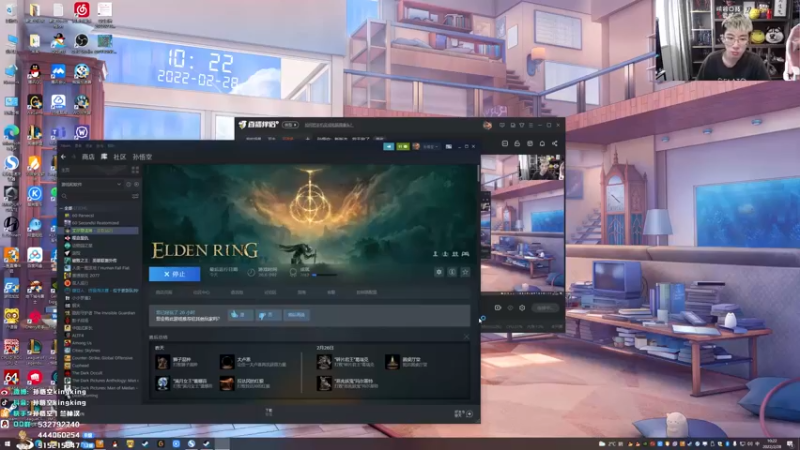Open the 大卢恩 achievement thumbnail
The image size is (800, 450).
227,362
